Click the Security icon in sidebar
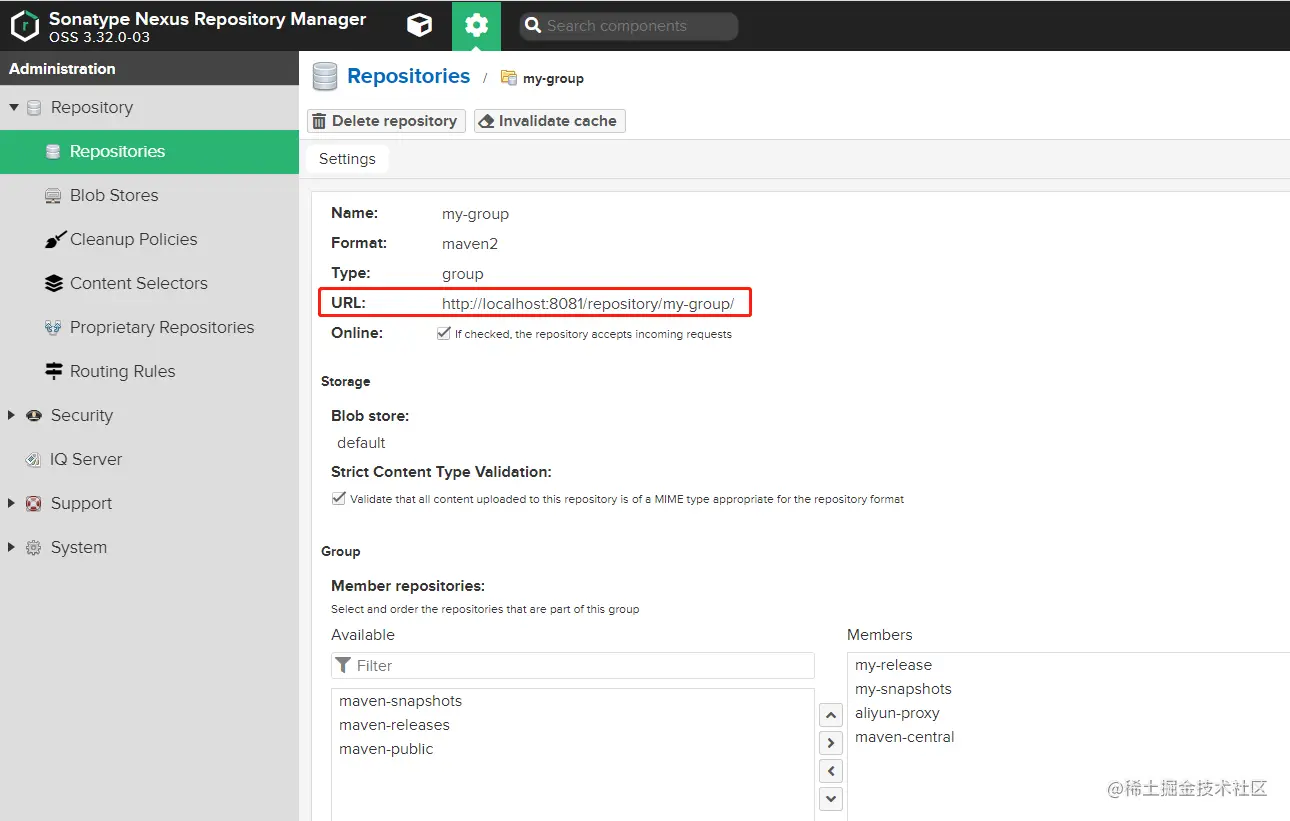Viewport: 1290px width, 821px height. pyautogui.click(x=34, y=416)
